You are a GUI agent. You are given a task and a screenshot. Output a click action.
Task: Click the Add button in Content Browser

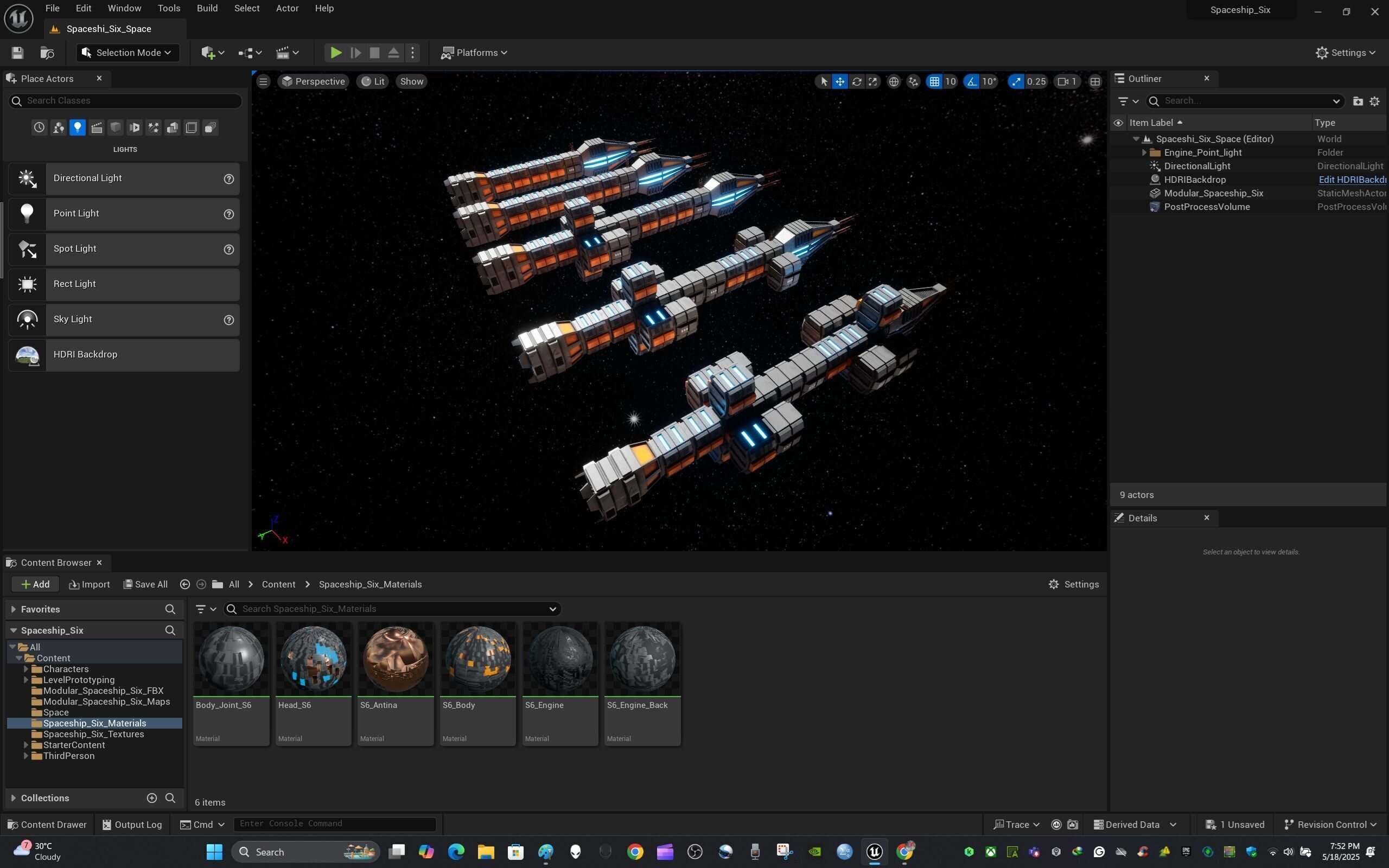point(35,584)
